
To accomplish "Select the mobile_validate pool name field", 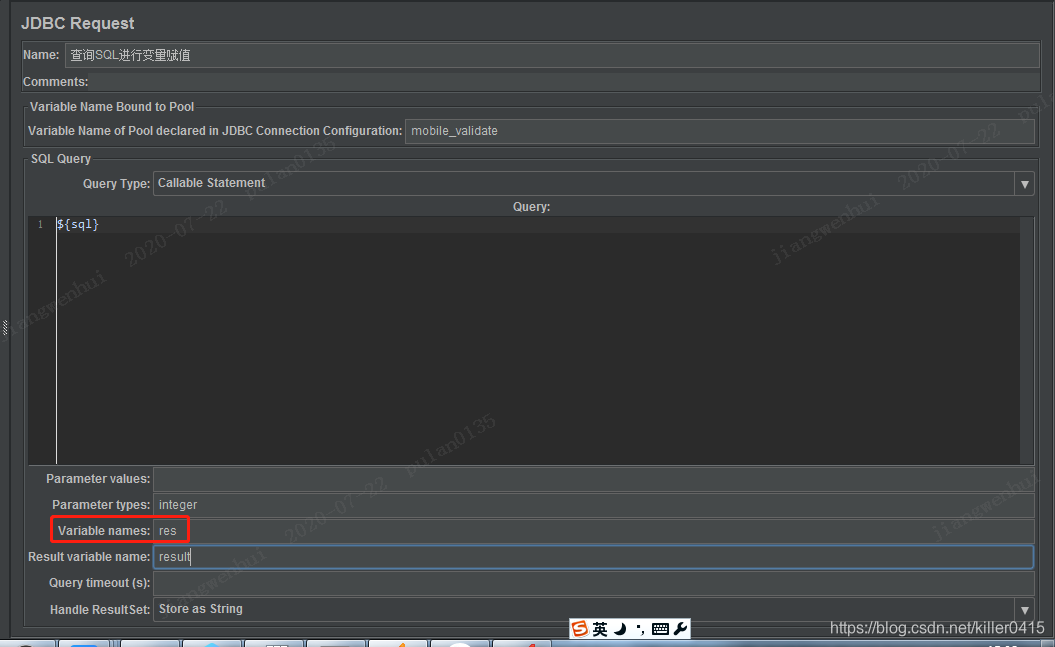I will click(x=600, y=131).
